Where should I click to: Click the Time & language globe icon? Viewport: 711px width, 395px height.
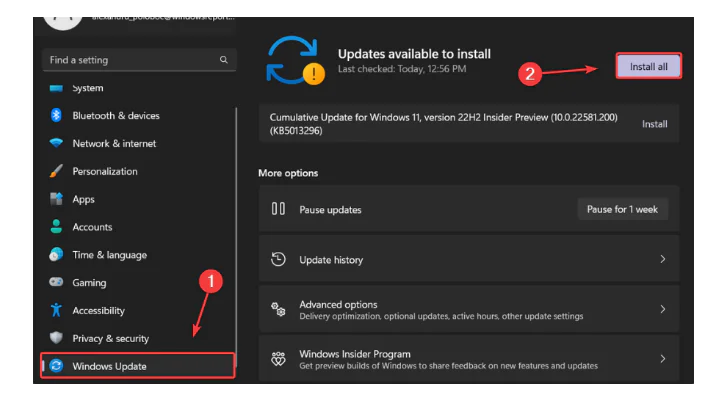point(56,254)
